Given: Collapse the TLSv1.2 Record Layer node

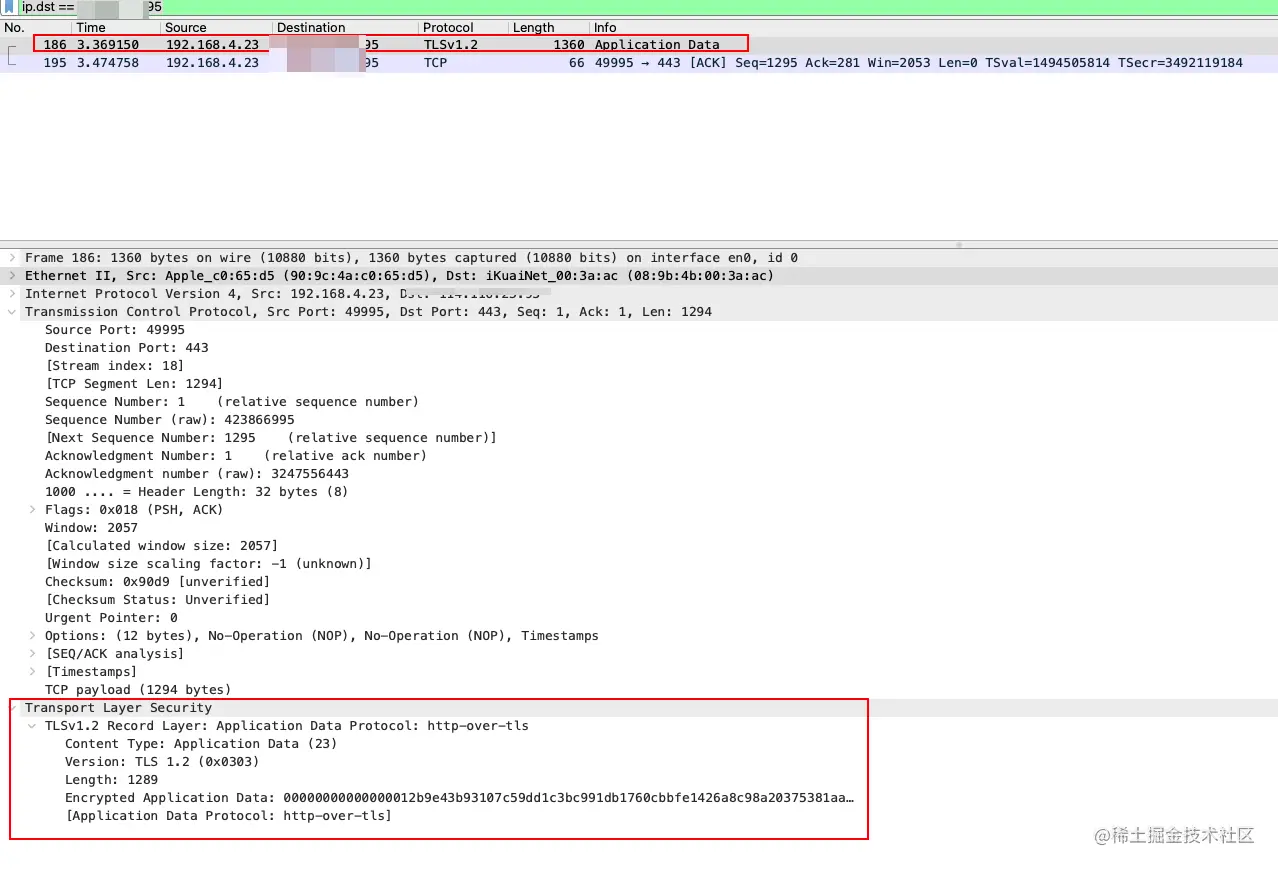Looking at the screenshot, I should (x=33, y=726).
